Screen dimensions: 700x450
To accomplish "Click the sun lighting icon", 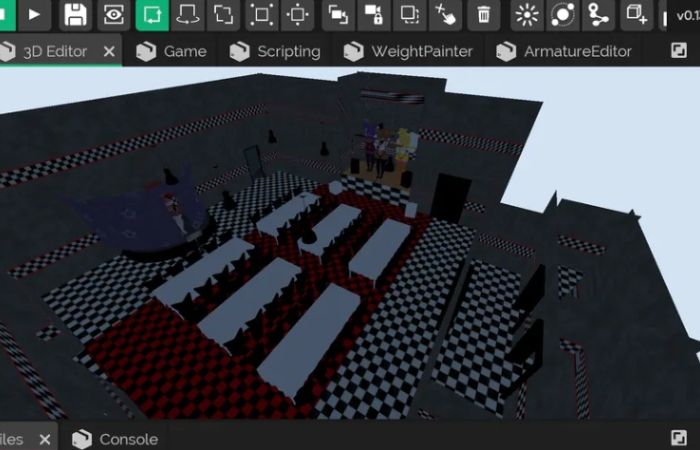I will click(x=527, y=15).
